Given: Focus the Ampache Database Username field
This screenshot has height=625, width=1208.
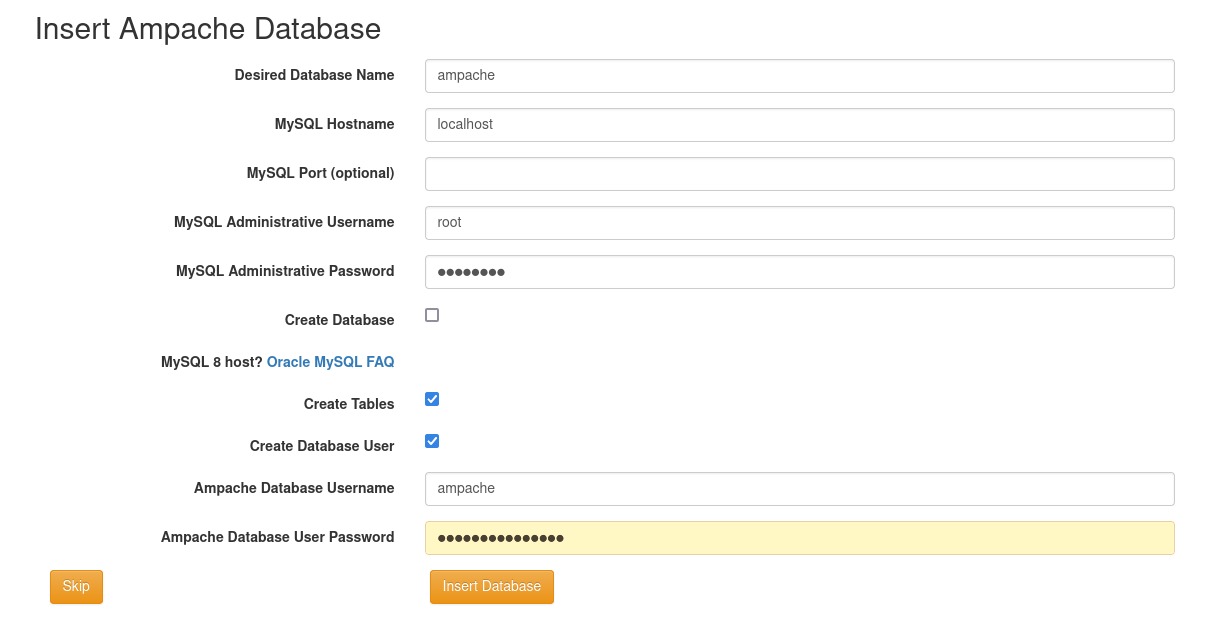Looking at the screenshot, I should tap(799, 489).
